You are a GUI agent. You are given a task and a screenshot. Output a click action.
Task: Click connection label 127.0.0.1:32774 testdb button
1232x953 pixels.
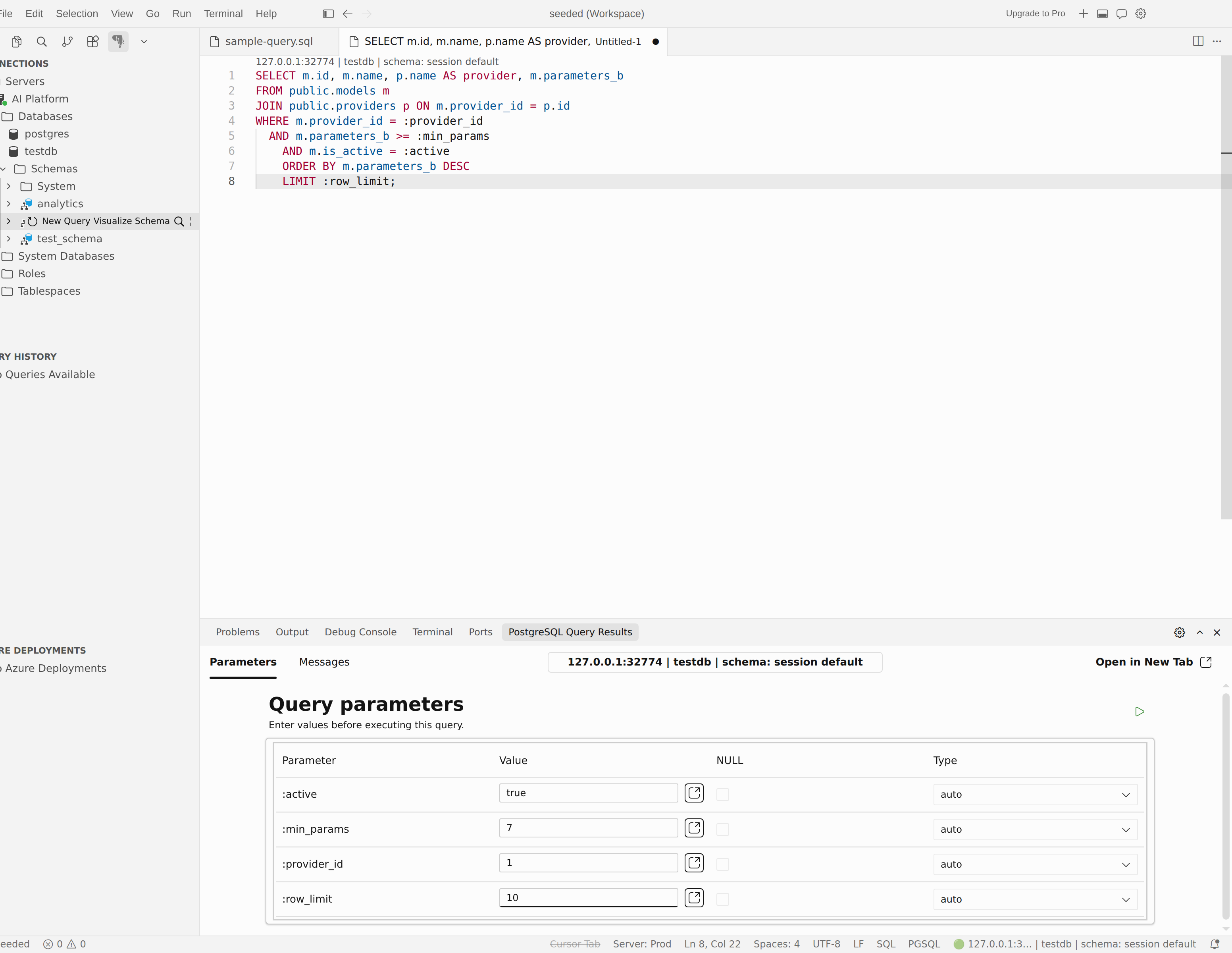point(715,662)
